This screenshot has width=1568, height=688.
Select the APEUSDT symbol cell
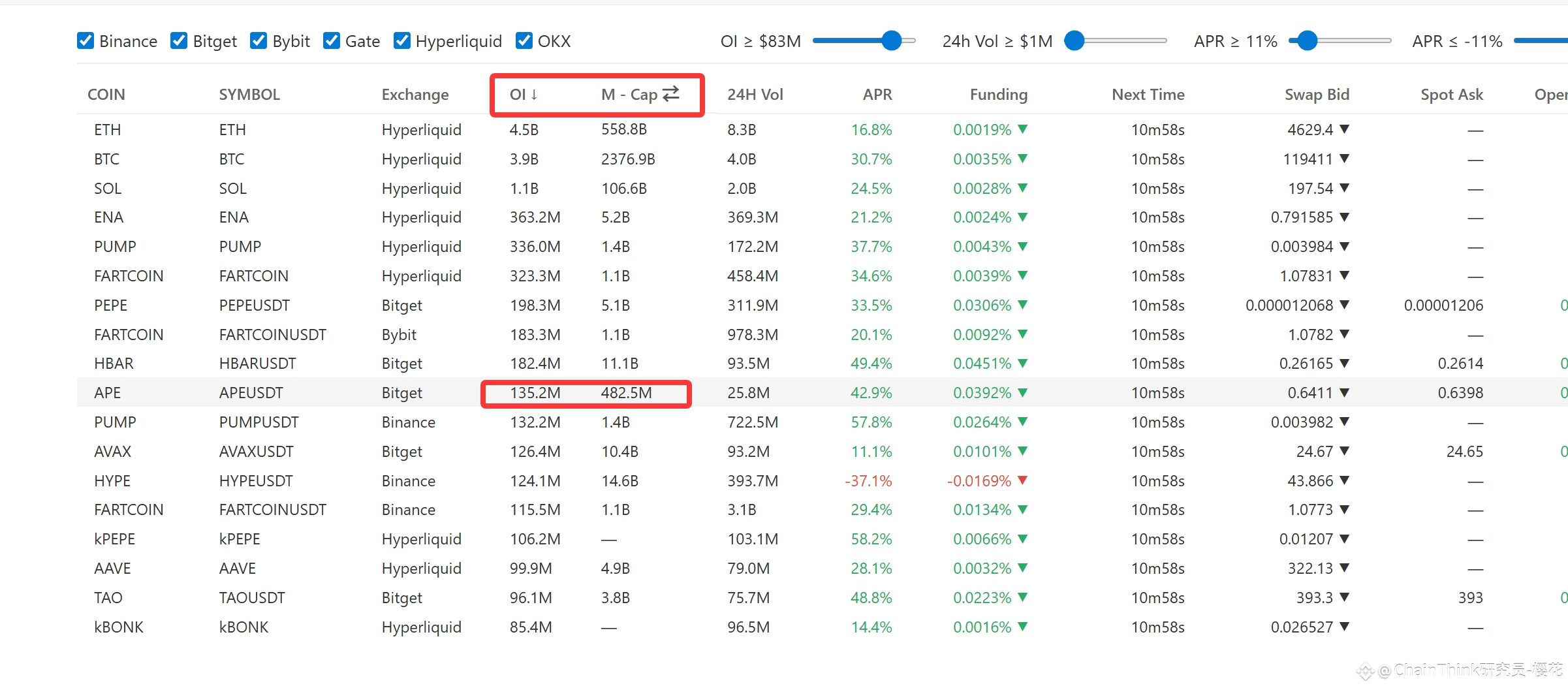coord(251,393)
